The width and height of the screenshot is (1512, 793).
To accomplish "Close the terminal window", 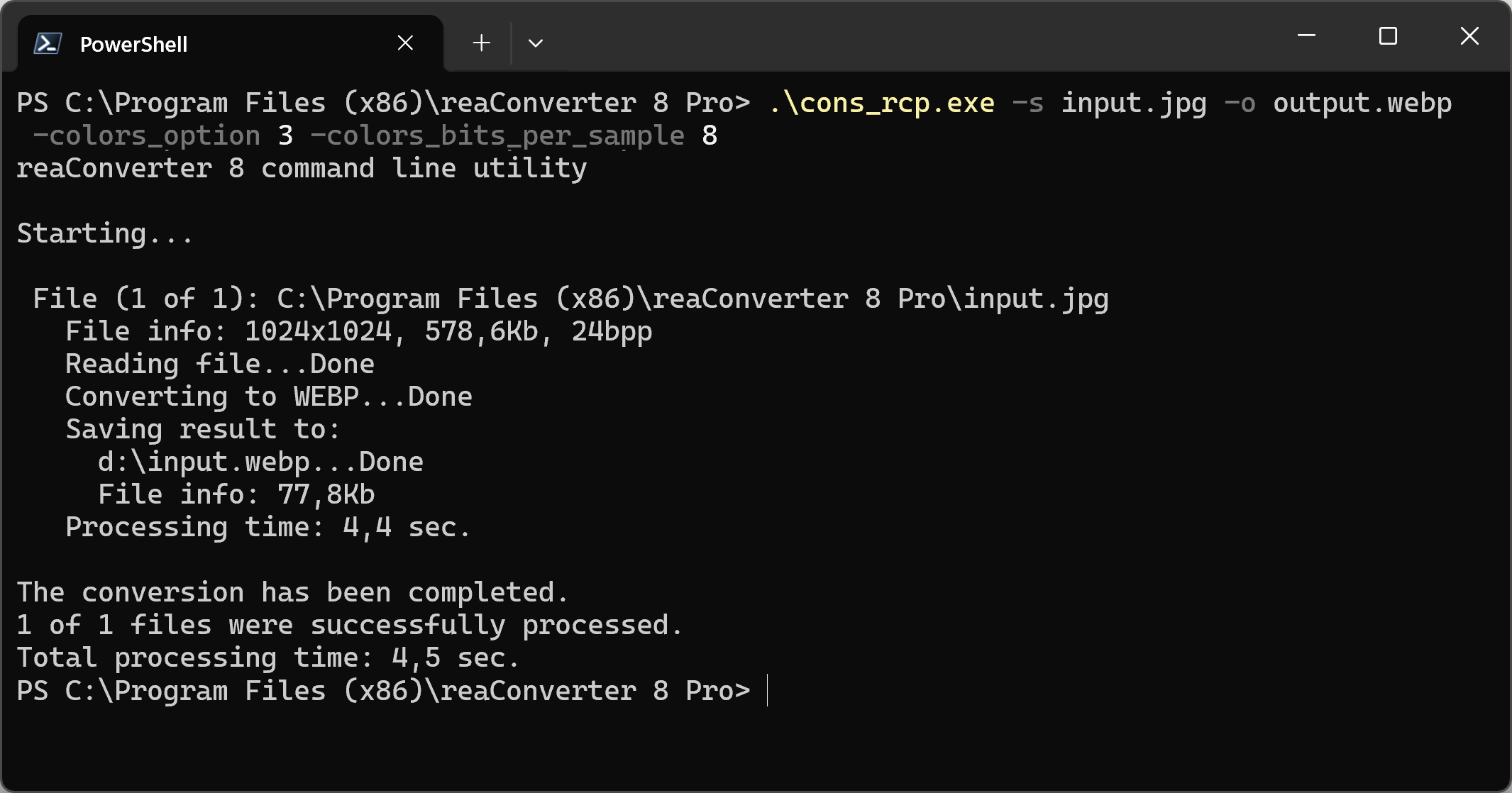I will click(1469, 35).
